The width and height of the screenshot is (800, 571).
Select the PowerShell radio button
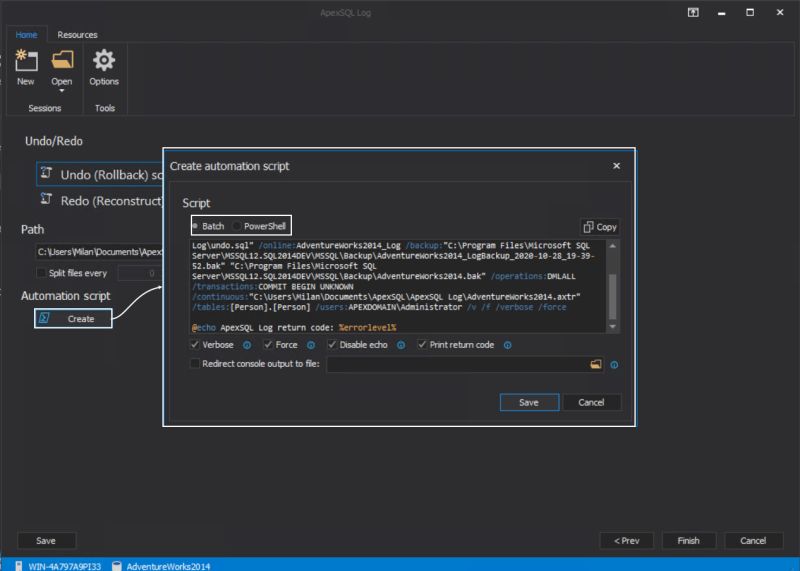click(x=237, y=226)
